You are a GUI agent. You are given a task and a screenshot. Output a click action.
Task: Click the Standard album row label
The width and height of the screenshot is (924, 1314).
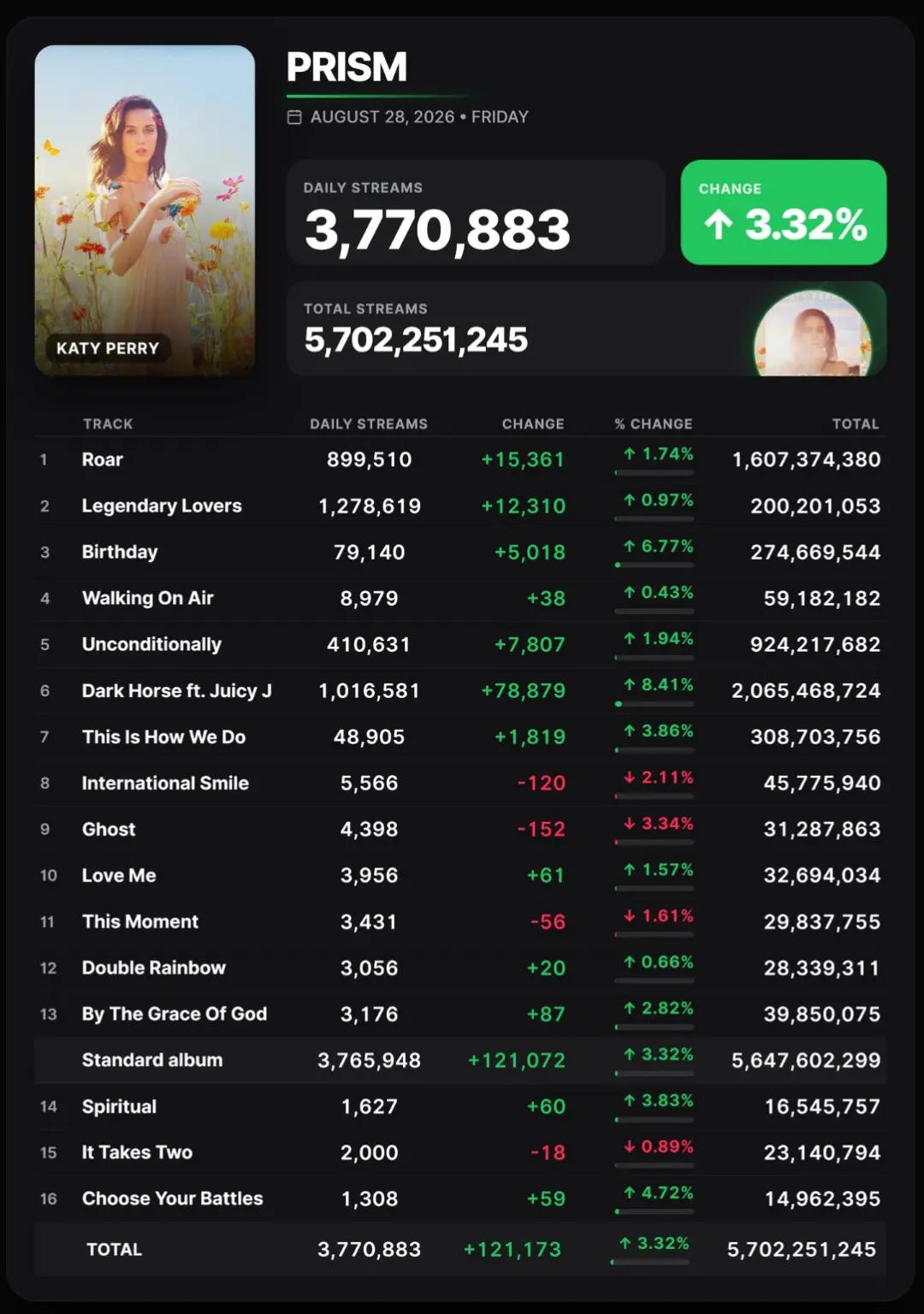(x=152, y=1060)
